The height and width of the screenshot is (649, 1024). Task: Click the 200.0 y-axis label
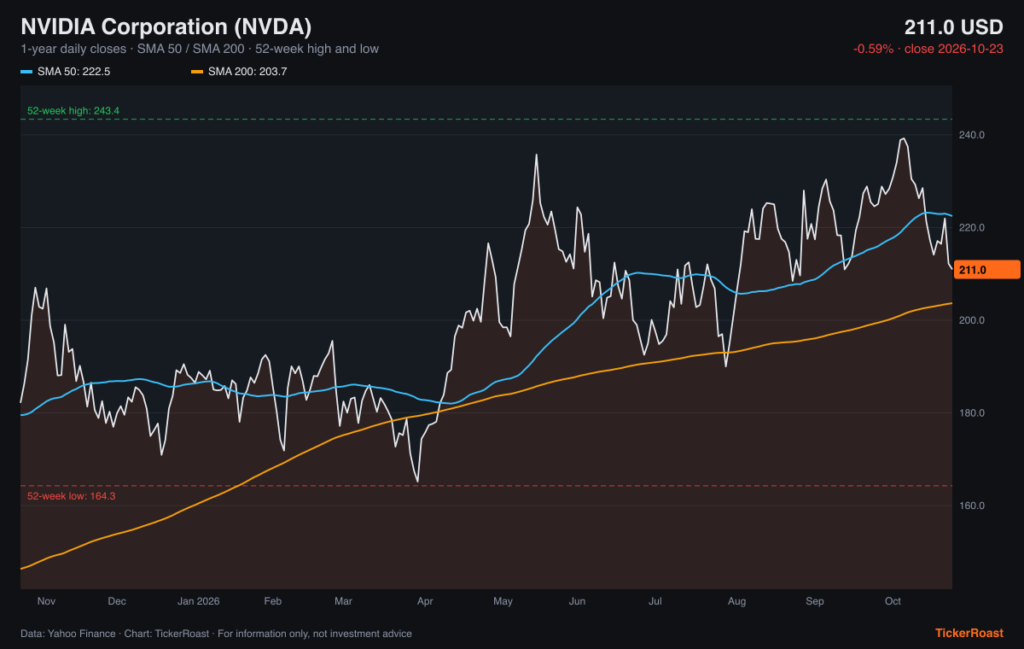coord(972,321)
